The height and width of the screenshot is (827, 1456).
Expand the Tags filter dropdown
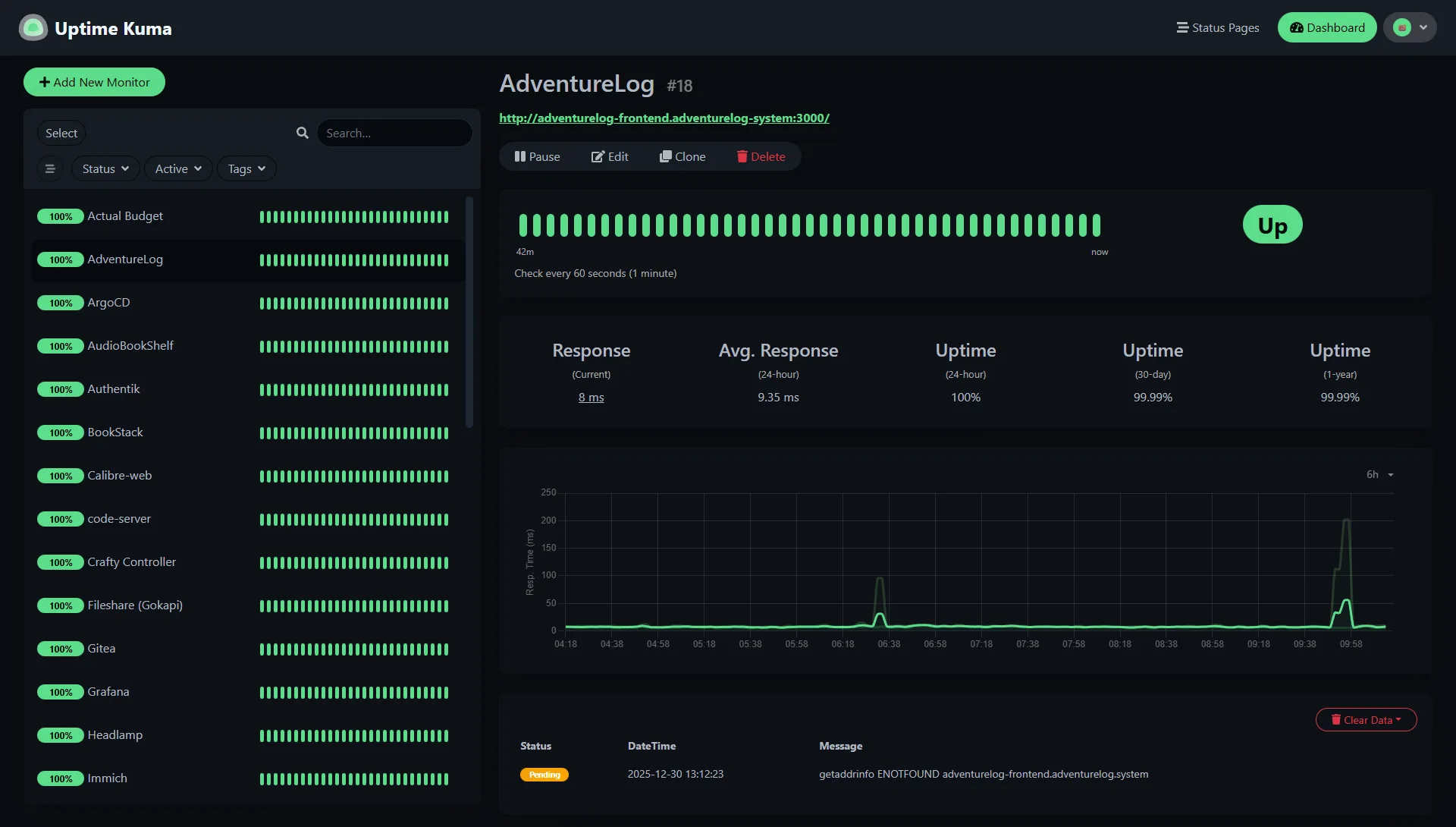(x=246, y=168)
